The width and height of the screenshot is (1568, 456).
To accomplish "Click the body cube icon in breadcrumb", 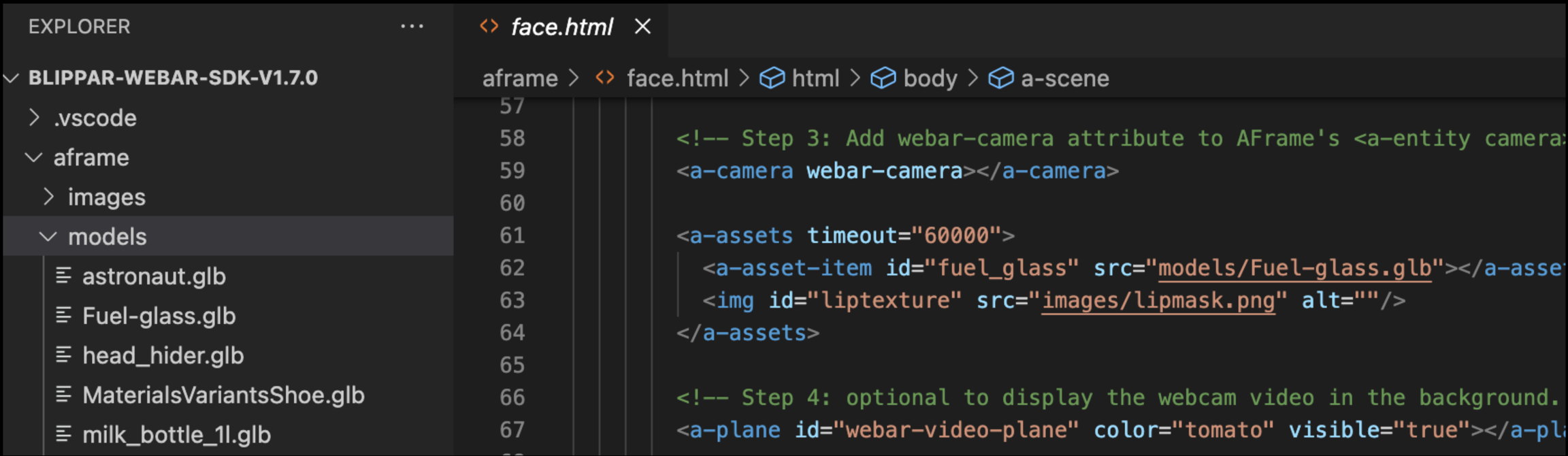I will click(x=883, y=78).
